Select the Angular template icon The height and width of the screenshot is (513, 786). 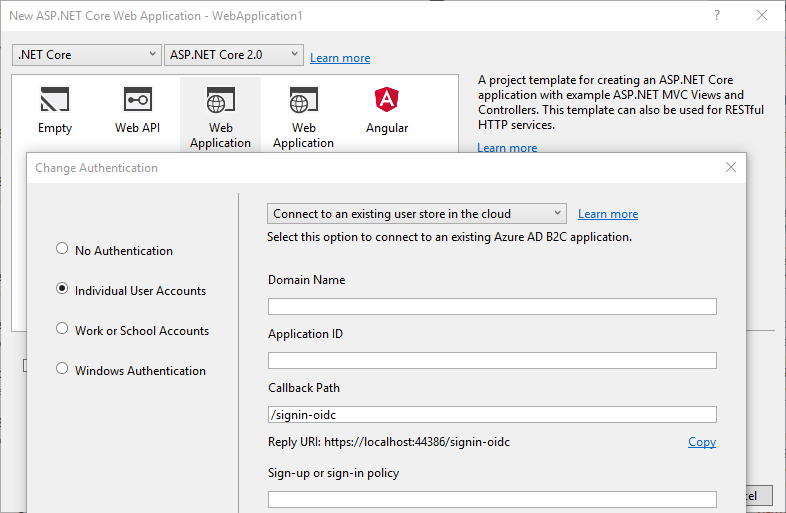click(x=386, y=99)
